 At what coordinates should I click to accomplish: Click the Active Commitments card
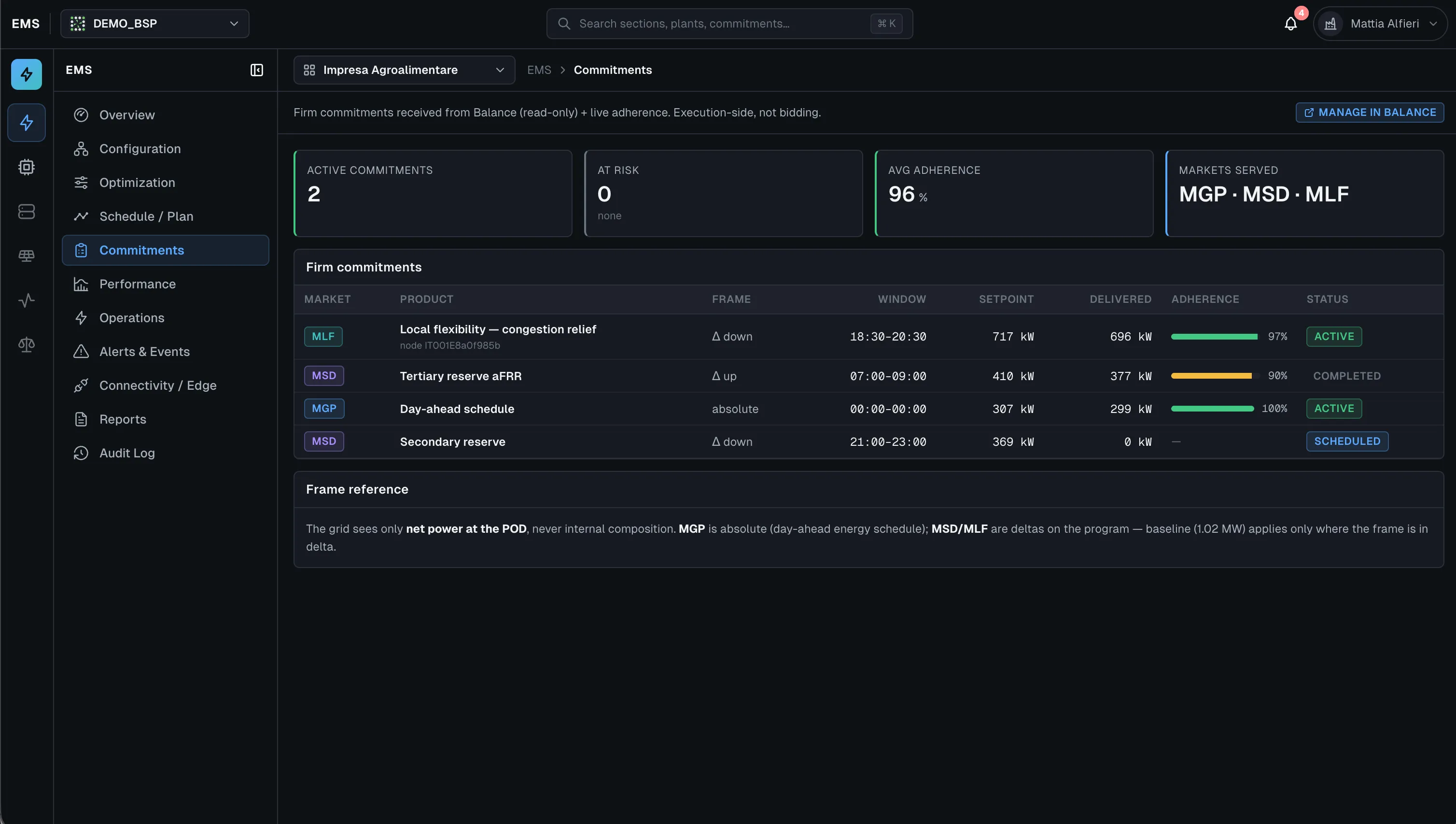[x=433, y=194]
